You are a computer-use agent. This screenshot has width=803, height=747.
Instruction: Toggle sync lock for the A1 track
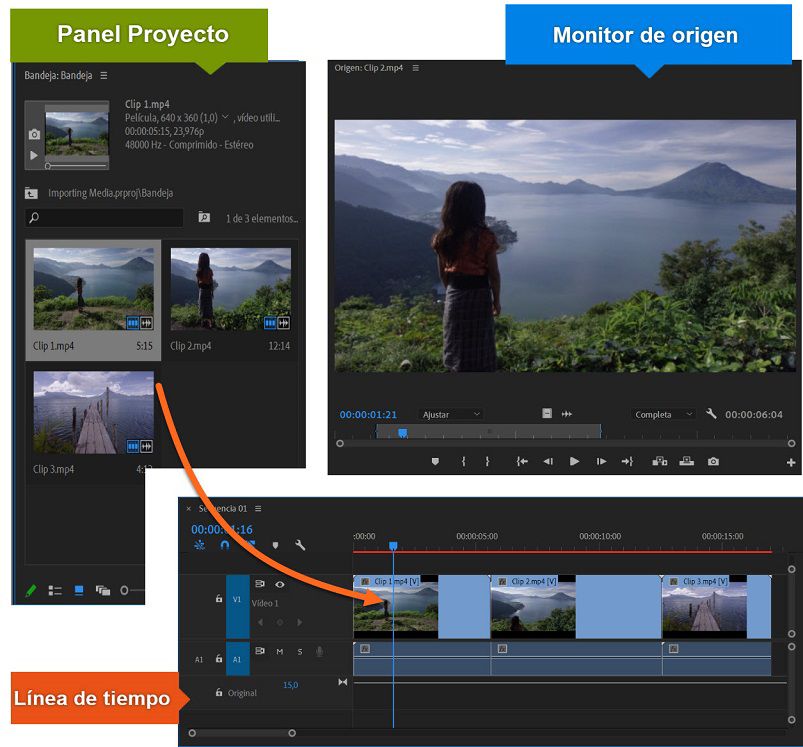point(260,651)
